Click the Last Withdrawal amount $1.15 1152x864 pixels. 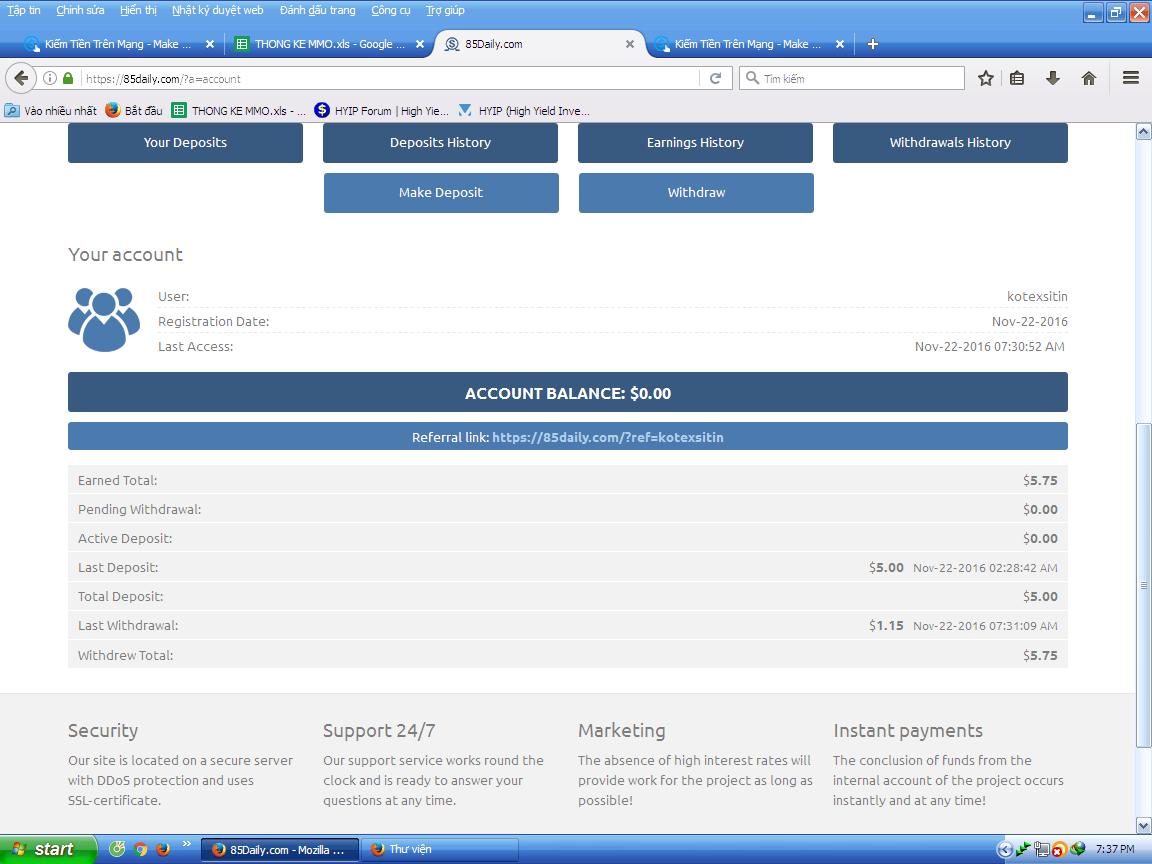click(x=886, y=625)
